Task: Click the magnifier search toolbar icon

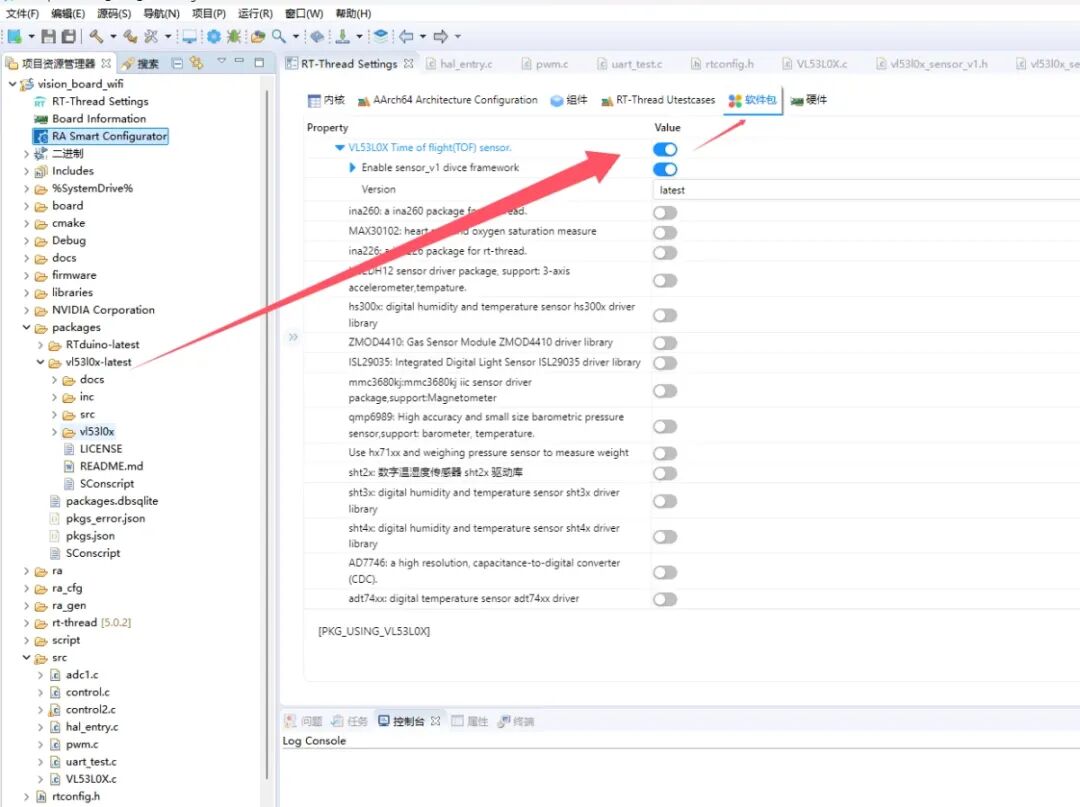Action: point(279,36)
